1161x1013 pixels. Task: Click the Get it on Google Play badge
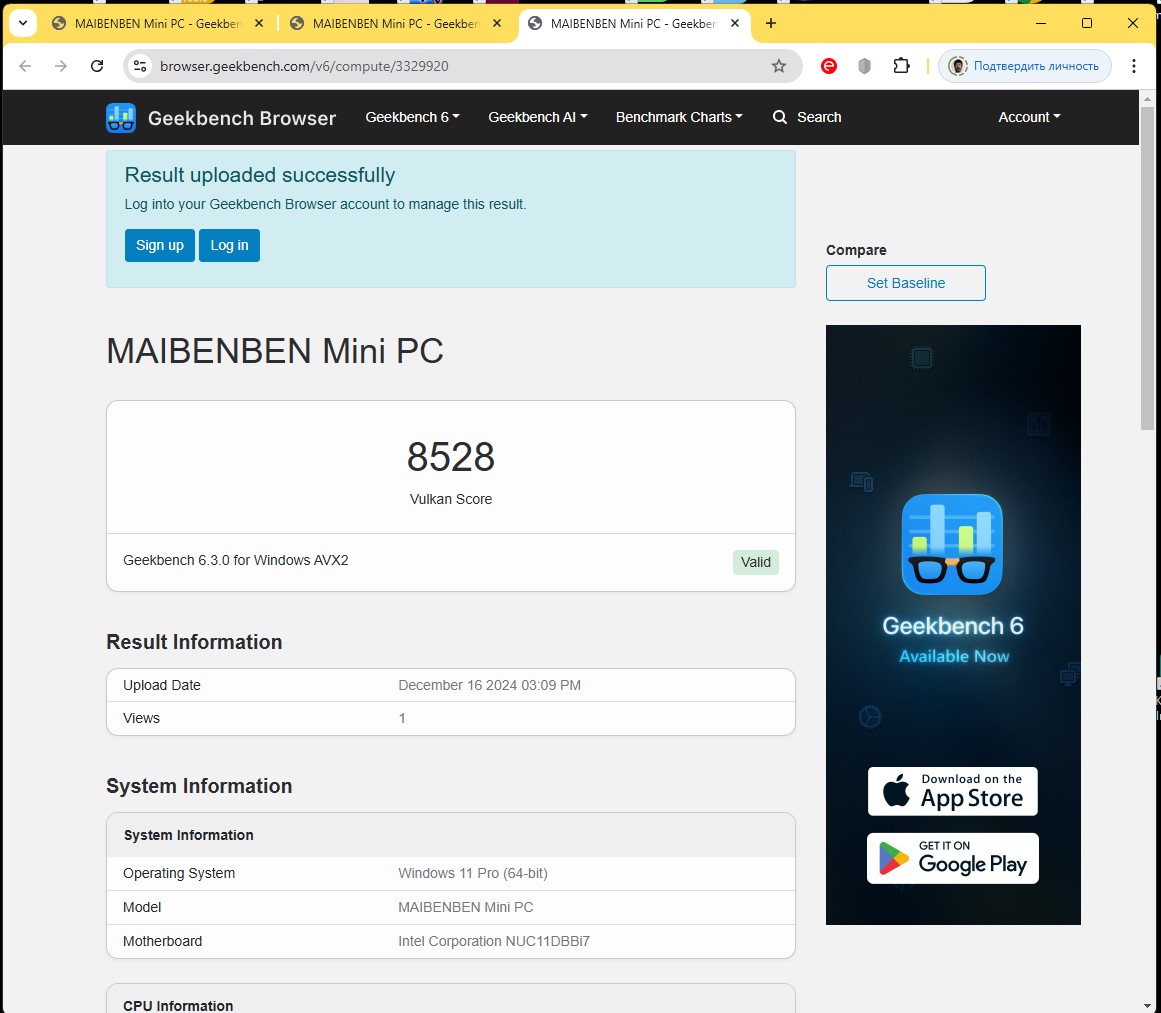pyautogui.click(x=953, y=858)
